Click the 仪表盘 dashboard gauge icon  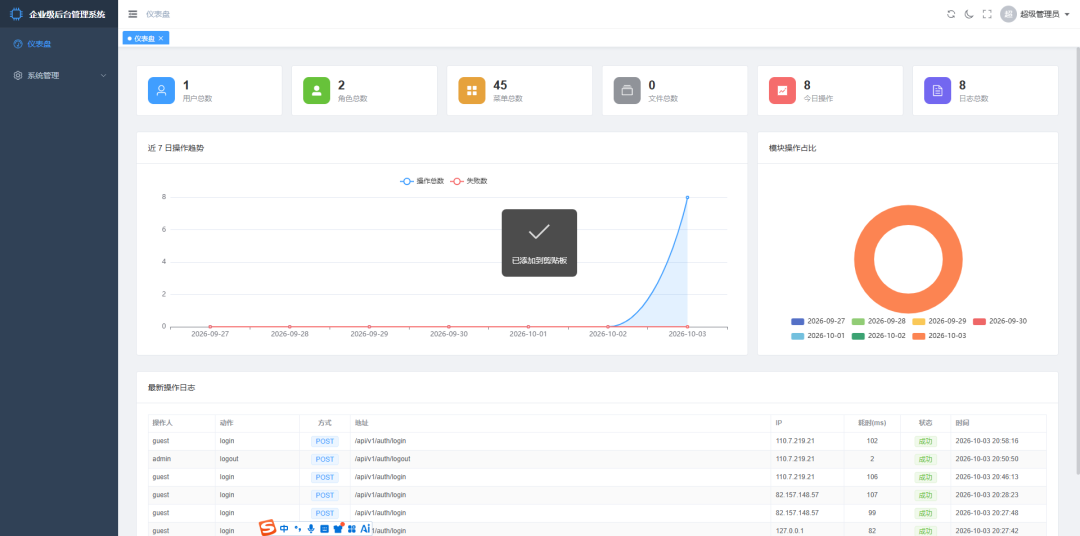click(18, 44)
